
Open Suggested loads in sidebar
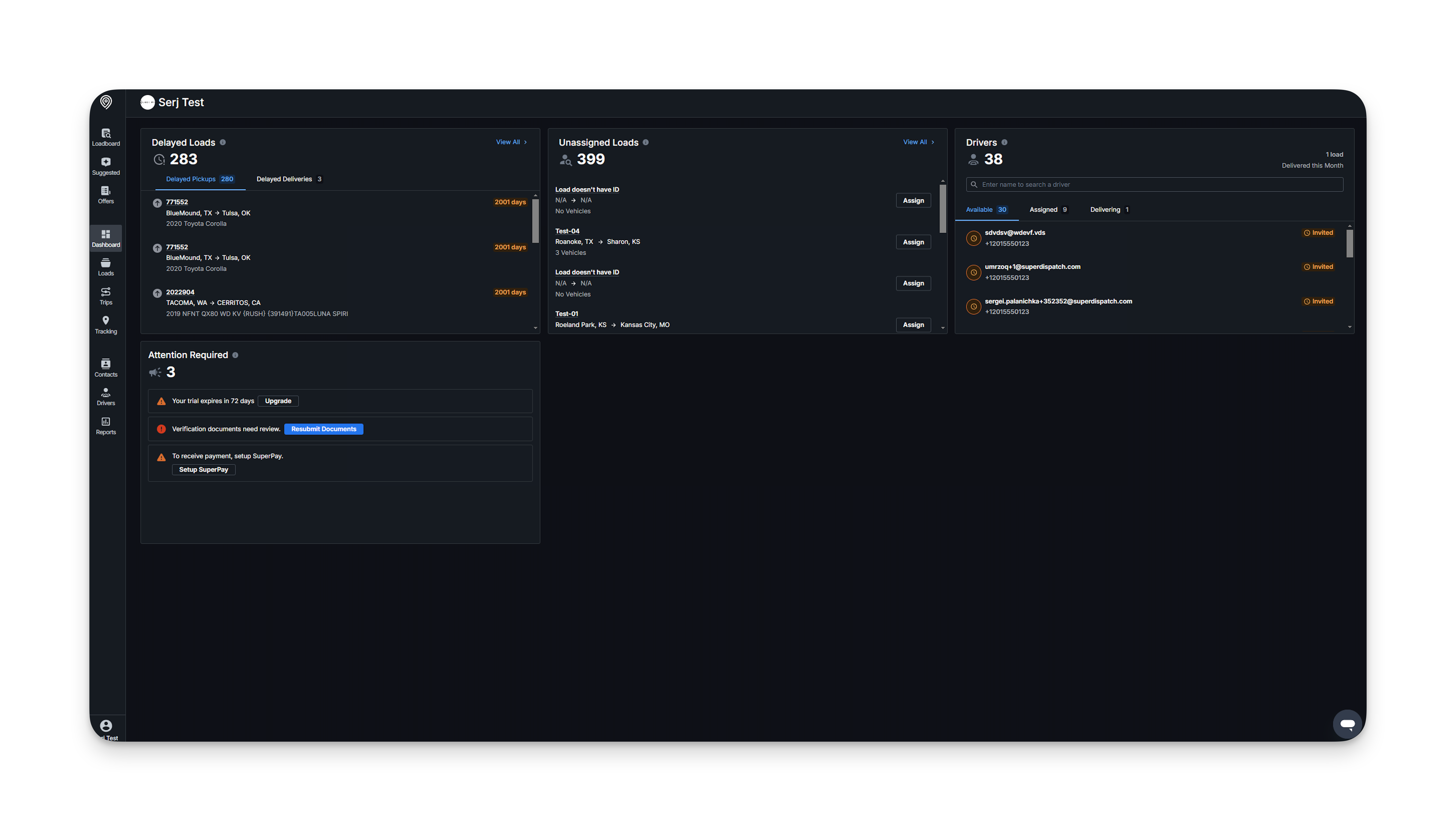(106, 166)
